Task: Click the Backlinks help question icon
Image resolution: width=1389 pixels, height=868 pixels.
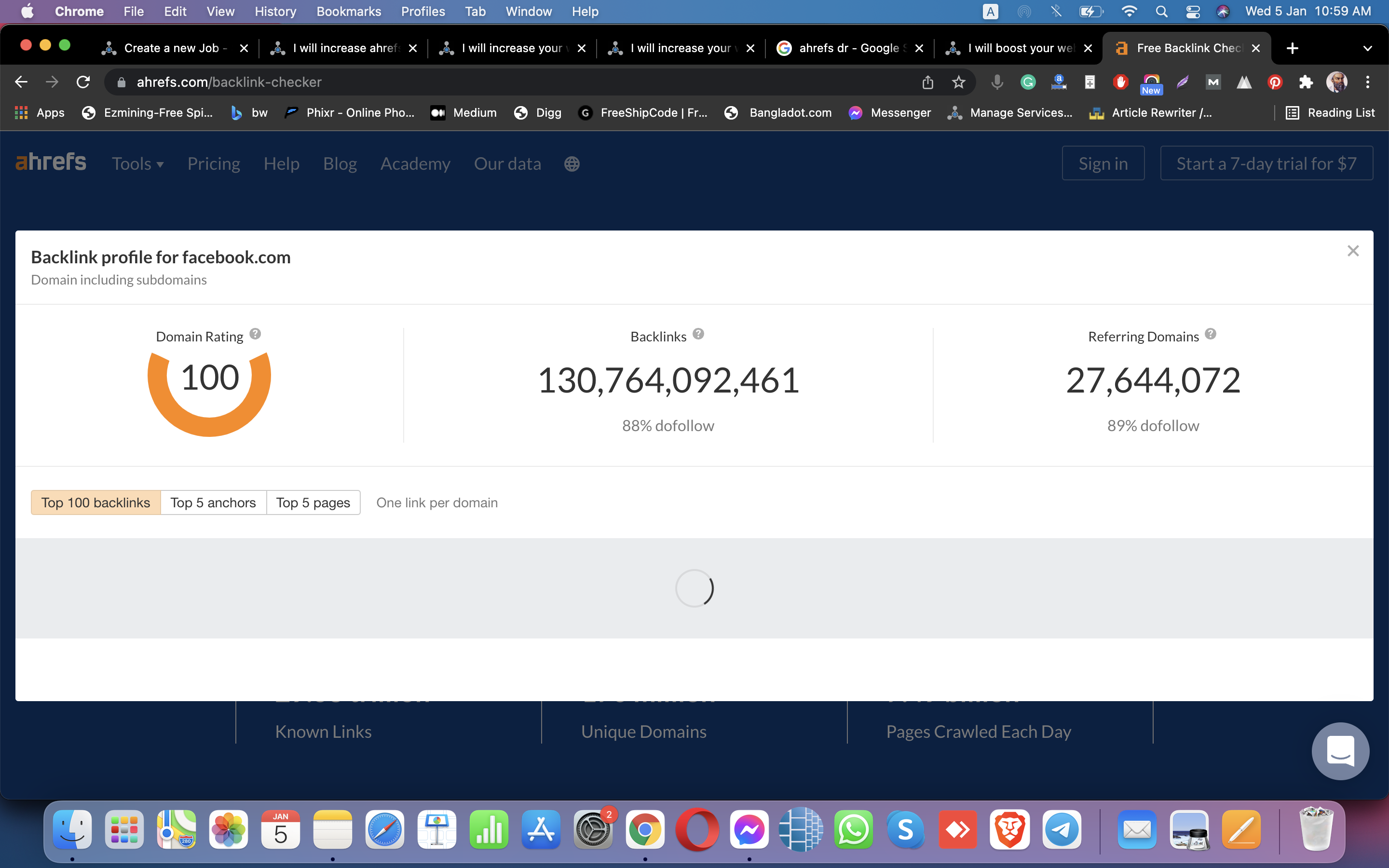Action: click(x=698, y=334)
